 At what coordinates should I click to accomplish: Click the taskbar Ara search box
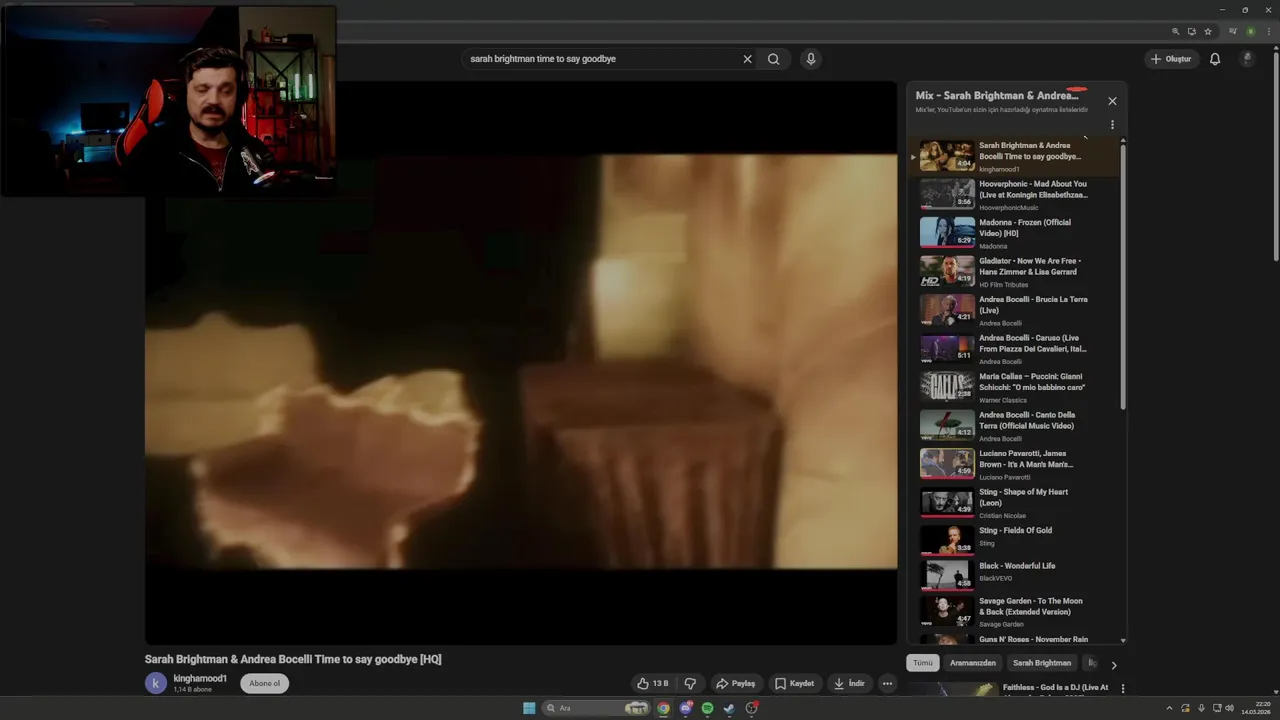click(596, 708)
